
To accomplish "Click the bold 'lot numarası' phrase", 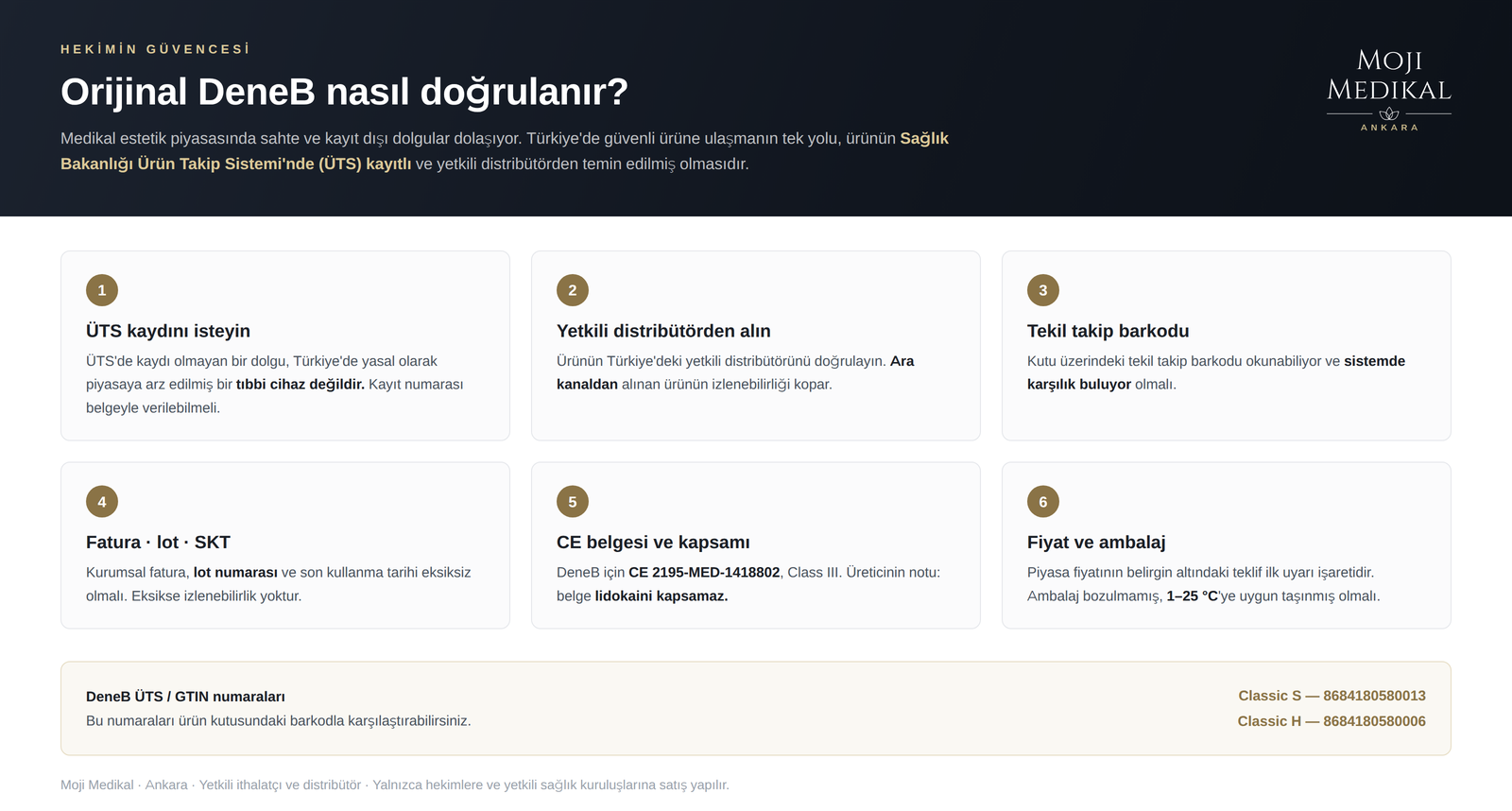I will pyautogui.click(x=235, y=573).
